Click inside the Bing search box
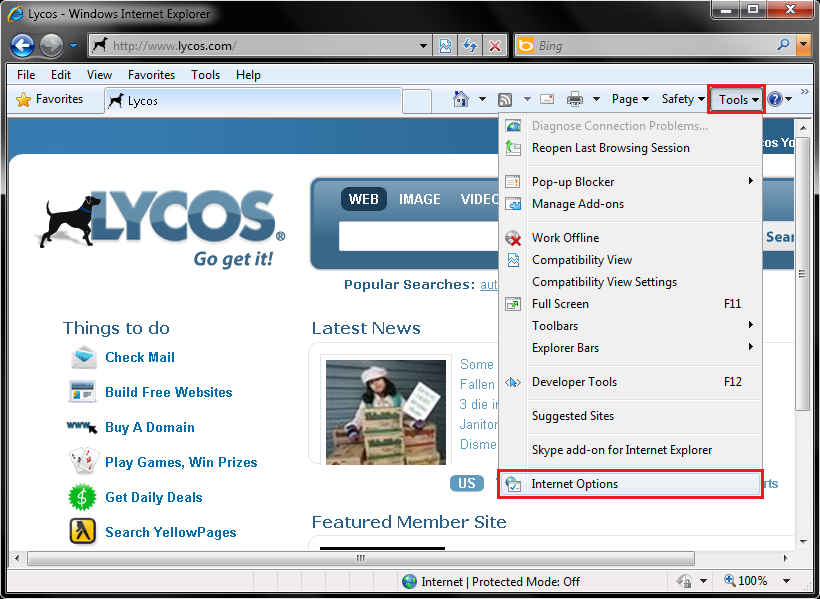This screenshot has height=599, width=820. [643, 46]
